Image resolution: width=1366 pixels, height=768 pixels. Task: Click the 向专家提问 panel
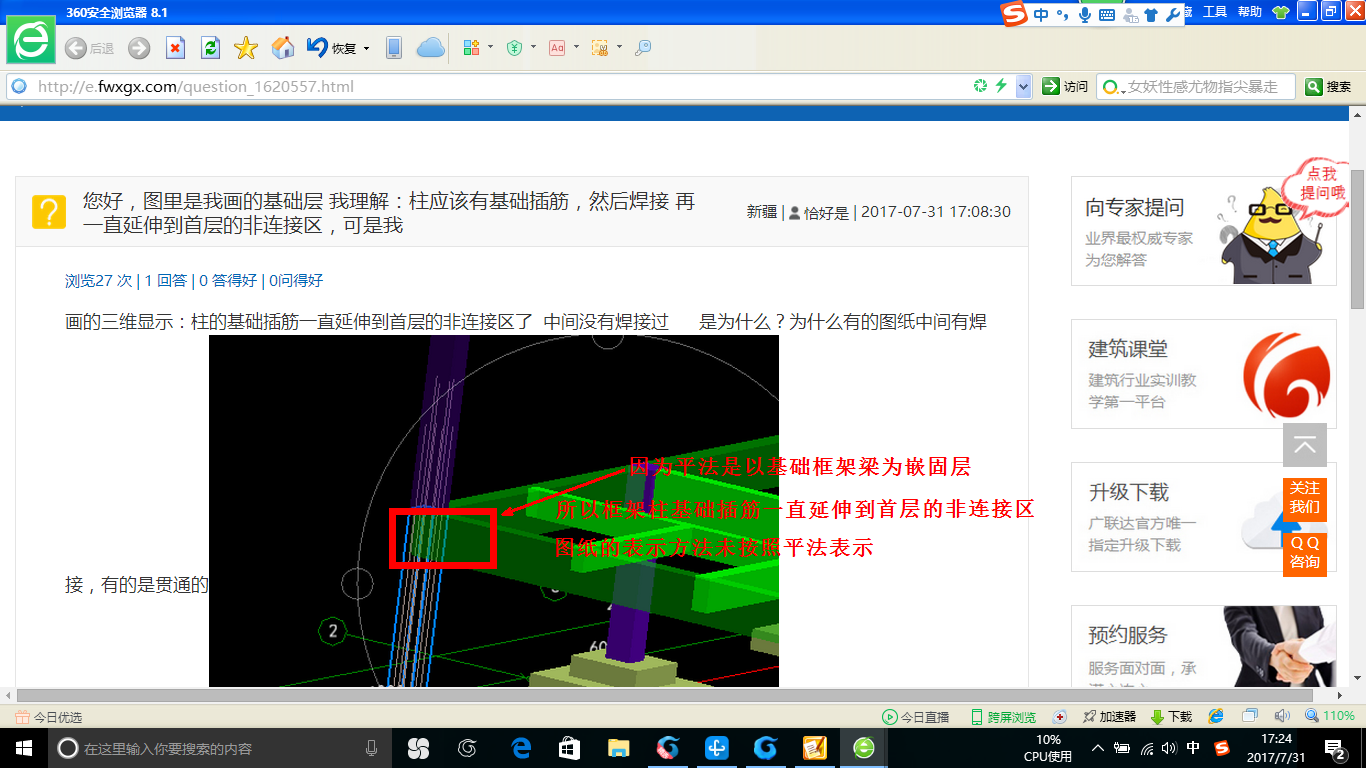(x=1203, y=231)
